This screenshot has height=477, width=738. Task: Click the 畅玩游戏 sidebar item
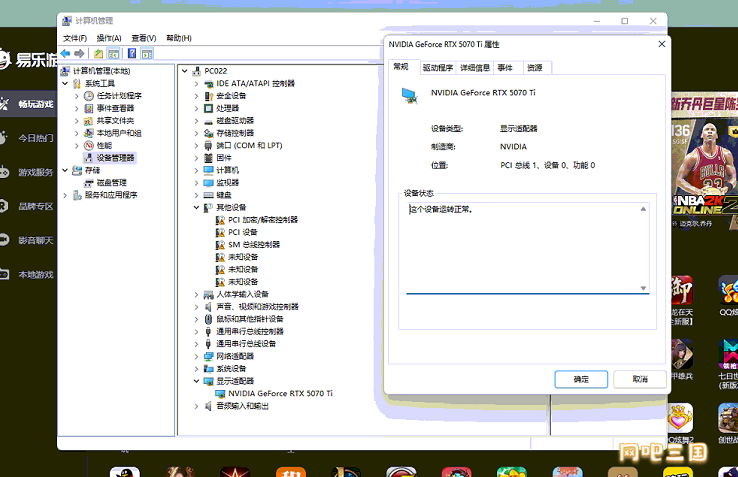coord(28,104)
